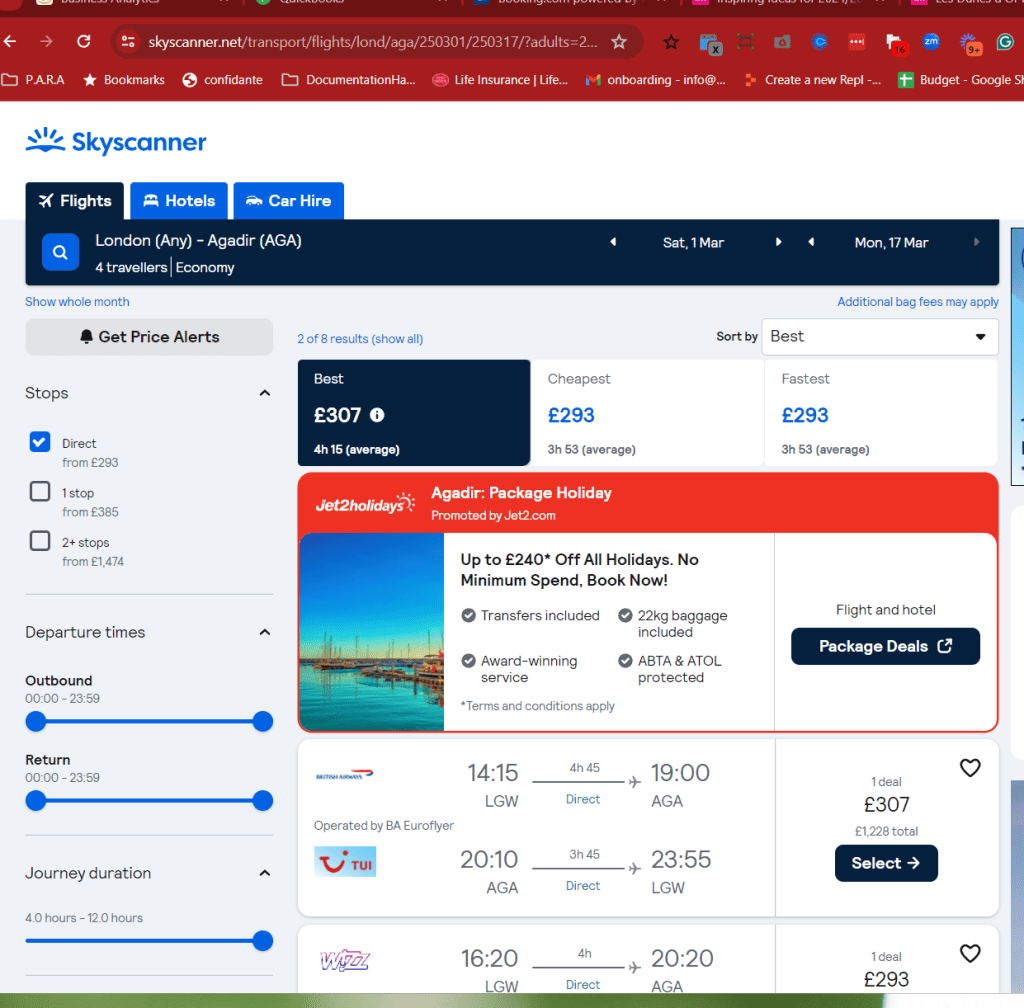
Task: Go to previous outbound date before Sat, 1 Mar
Action: click(613, 242)
